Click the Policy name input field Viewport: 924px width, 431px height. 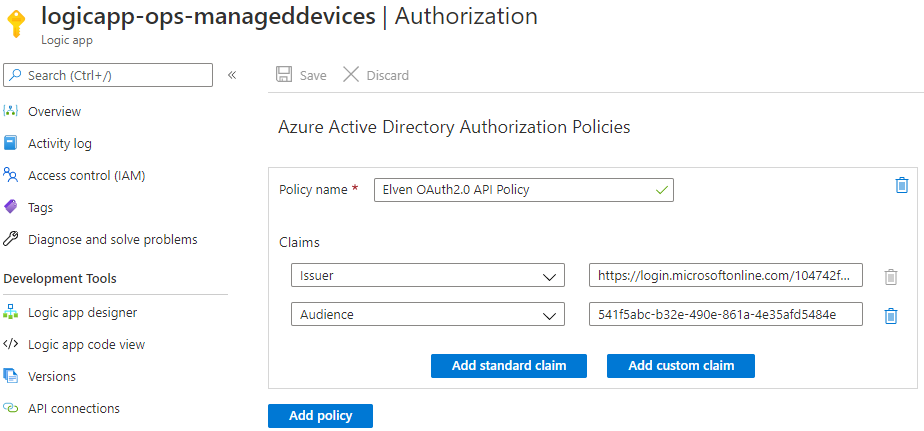[x=523, y=190]
